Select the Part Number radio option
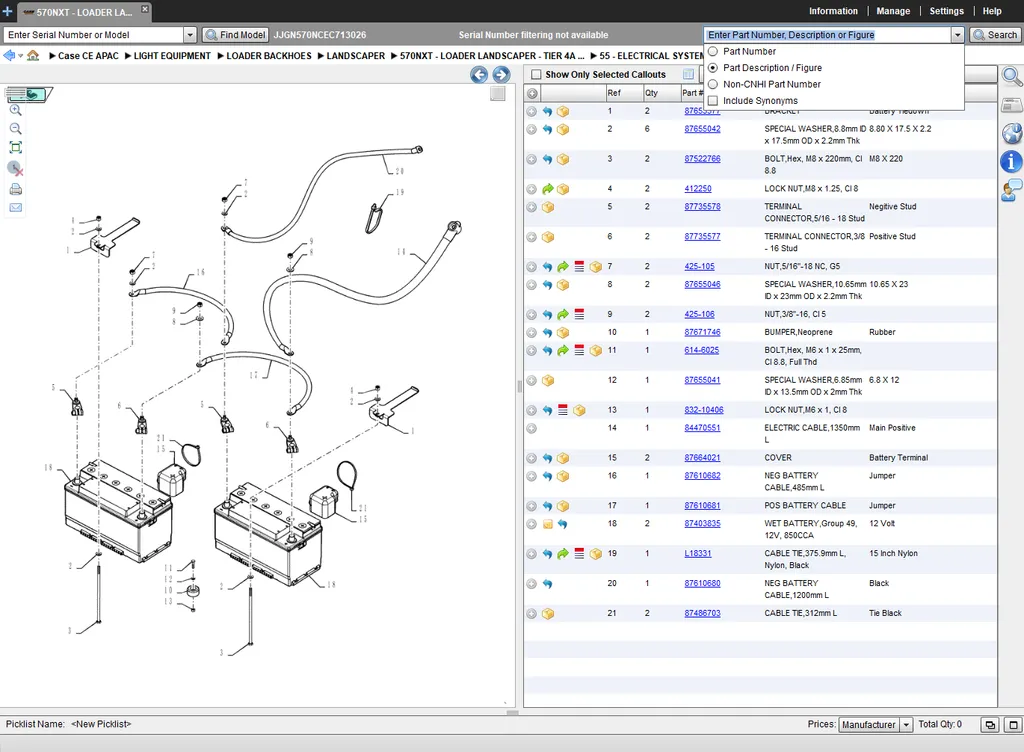Image resolution: width=1024 pixels, height=752 pixels. pyautogui.click(x=713, y=51)
